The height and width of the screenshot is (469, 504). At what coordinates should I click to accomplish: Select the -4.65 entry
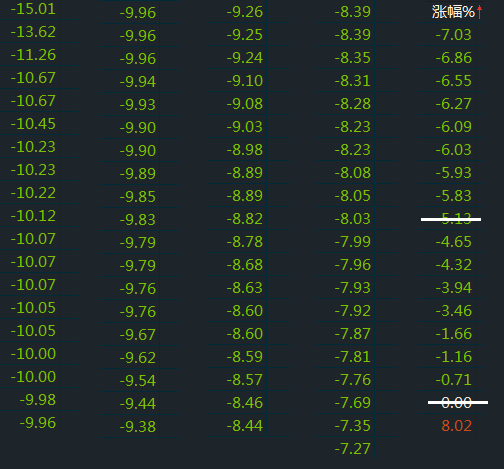click(454, 242)
